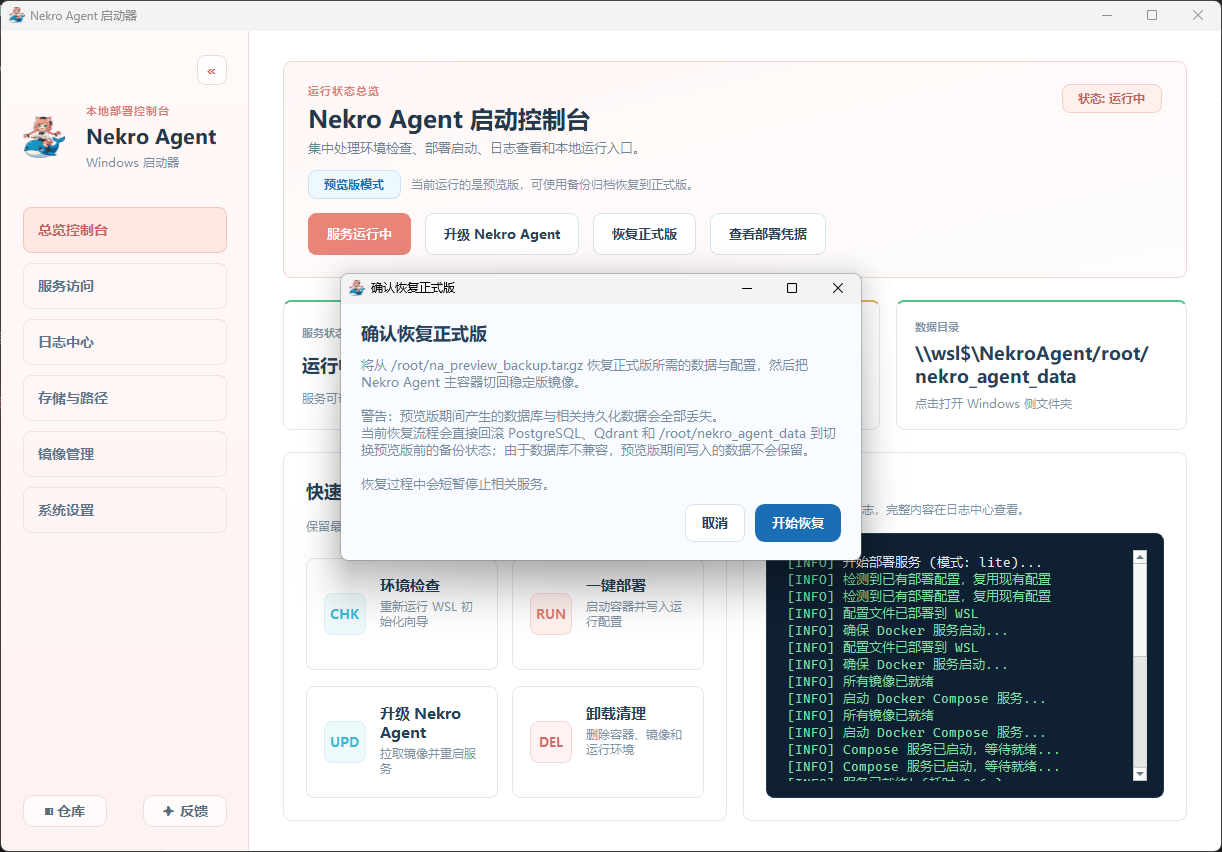This screenshot has height=852, width=1222.
Task: Open 镜像管理 from the sidebar
Action: pos(125,454)
